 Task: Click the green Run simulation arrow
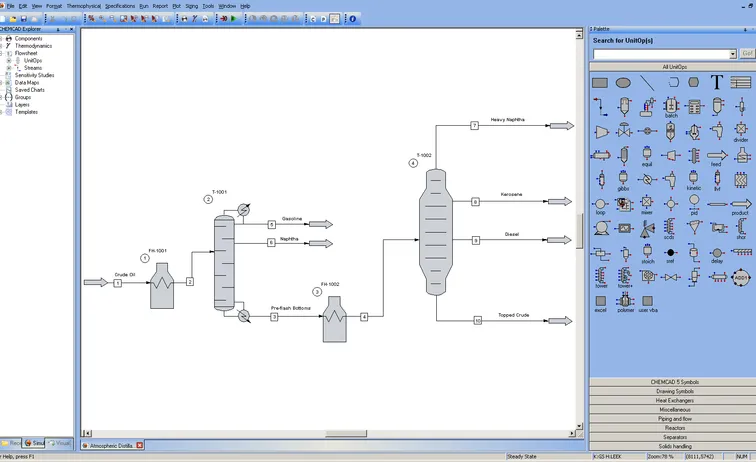point(233,18)
